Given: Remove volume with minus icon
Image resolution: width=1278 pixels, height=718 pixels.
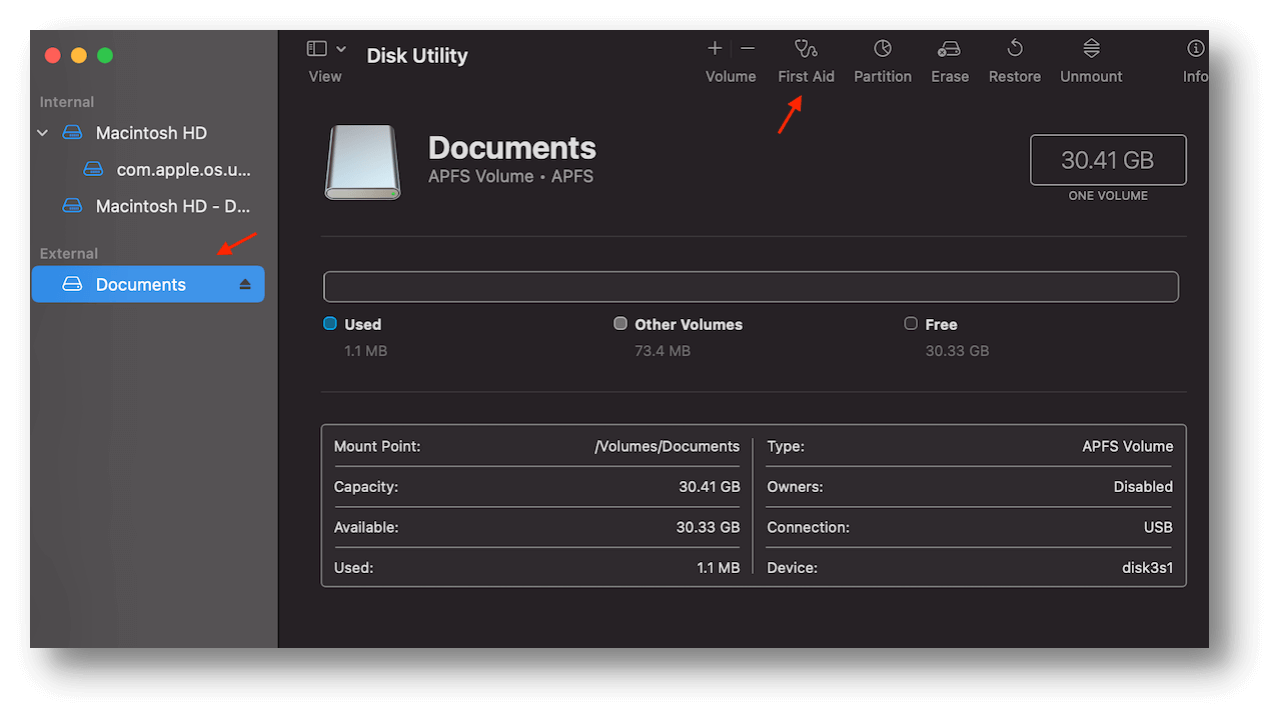Looking at the screenshot, I should coord(748,48).
